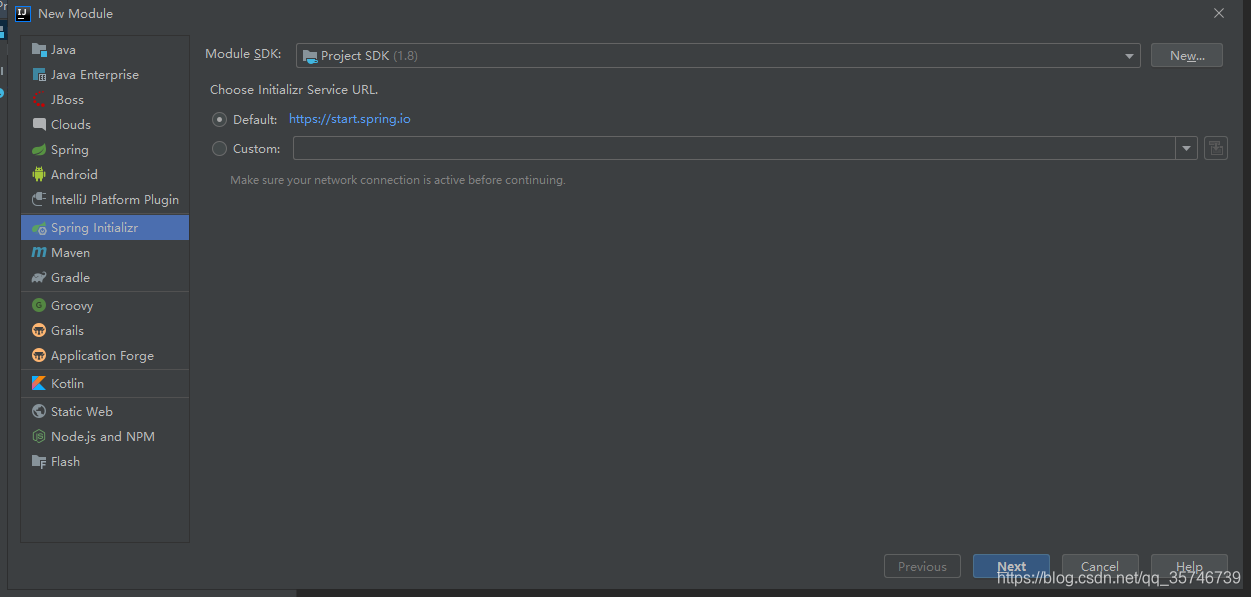Choose Java Enterprise module type
The width and height of the screenshot is (1251, 597).
pyautogui.click(x=105, y=75)
